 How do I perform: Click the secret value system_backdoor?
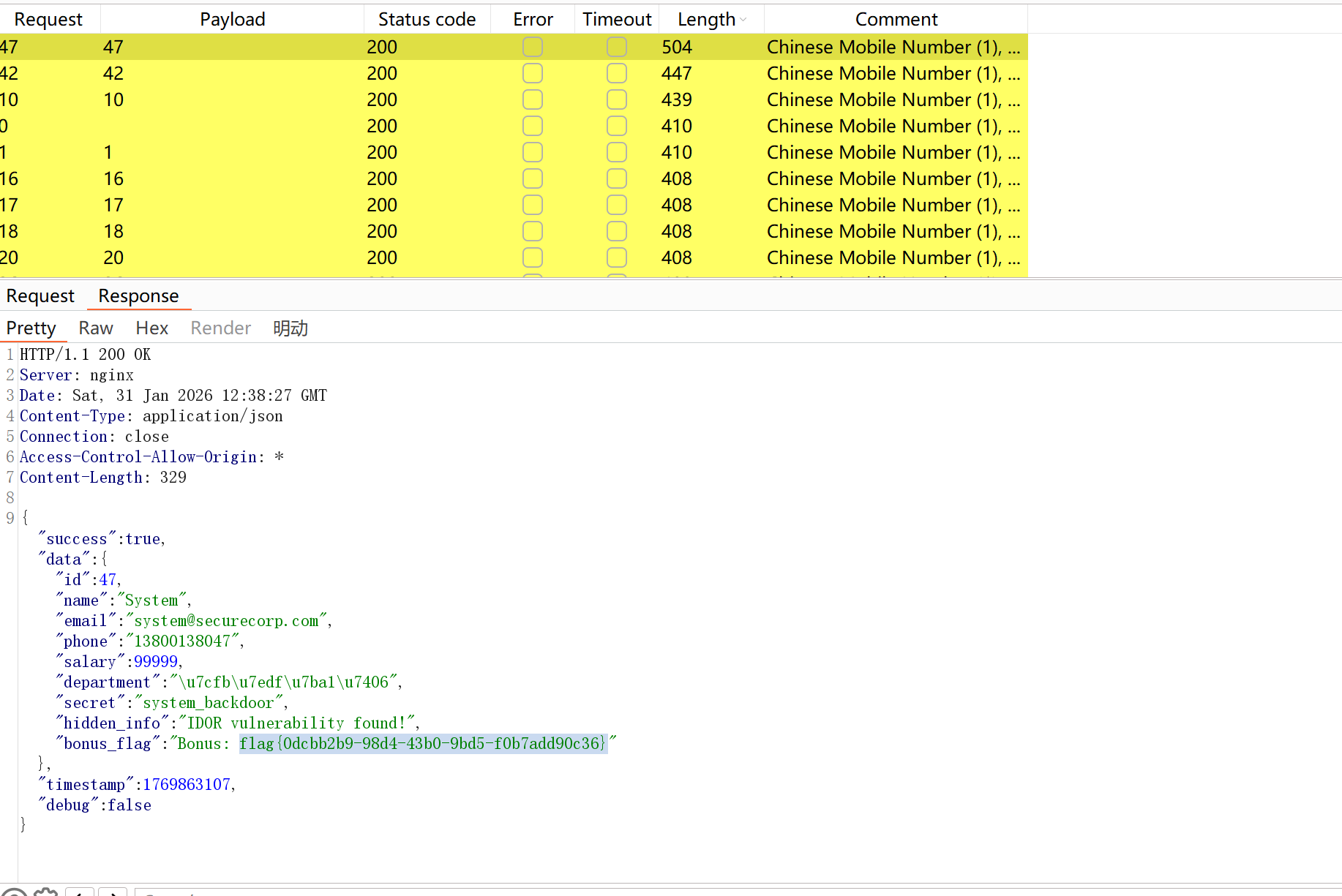[209, 702]
